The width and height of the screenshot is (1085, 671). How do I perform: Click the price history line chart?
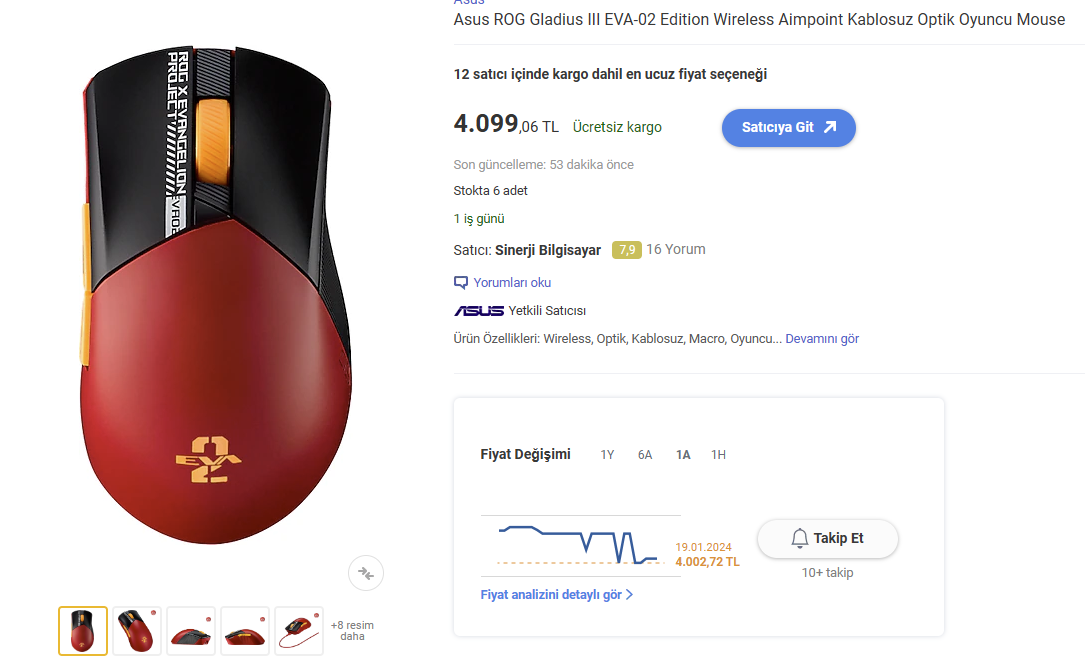pyautogui.click(x=578, y=545)
